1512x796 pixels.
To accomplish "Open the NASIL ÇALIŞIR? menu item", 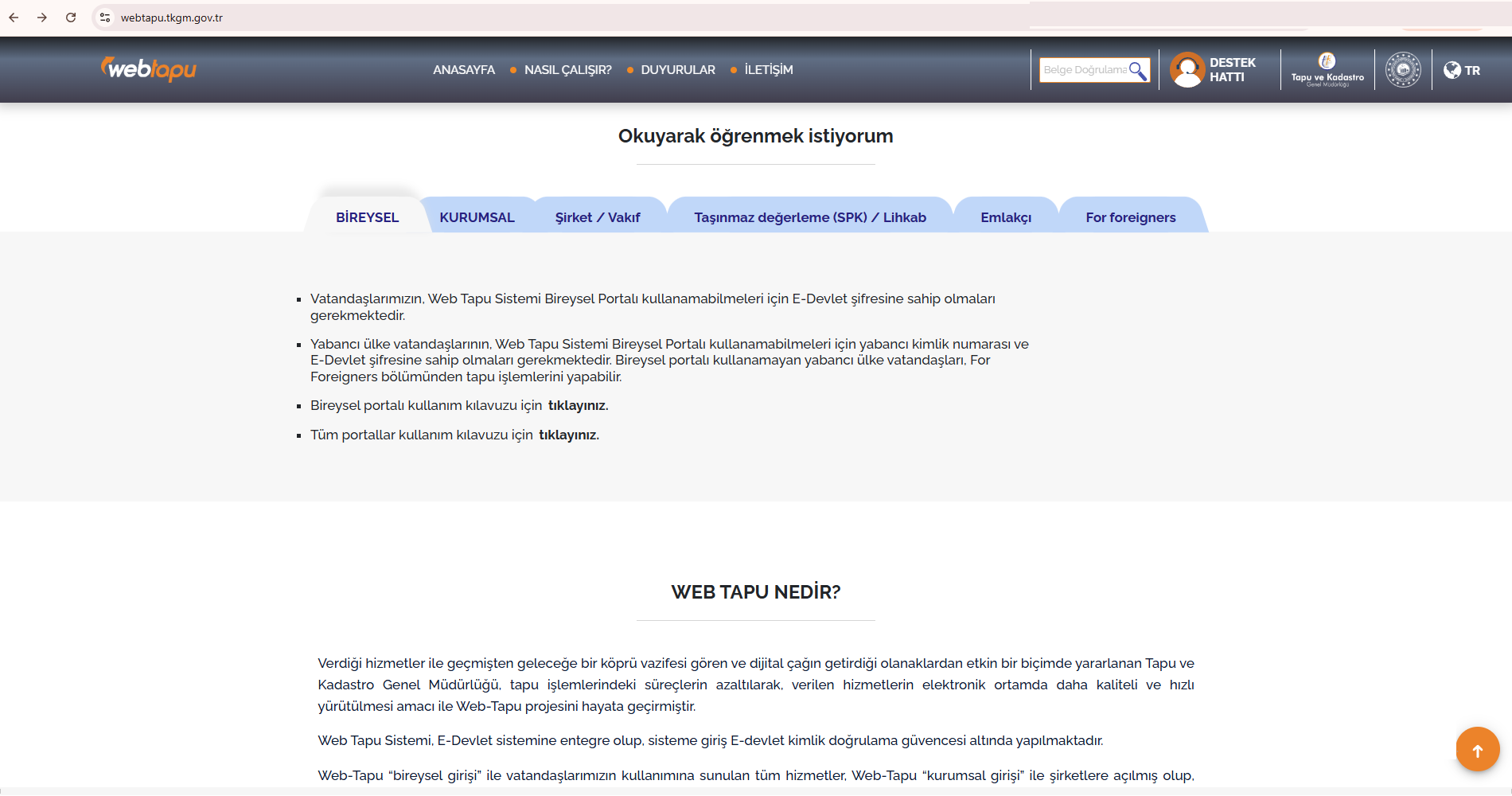I will [567, 70].
